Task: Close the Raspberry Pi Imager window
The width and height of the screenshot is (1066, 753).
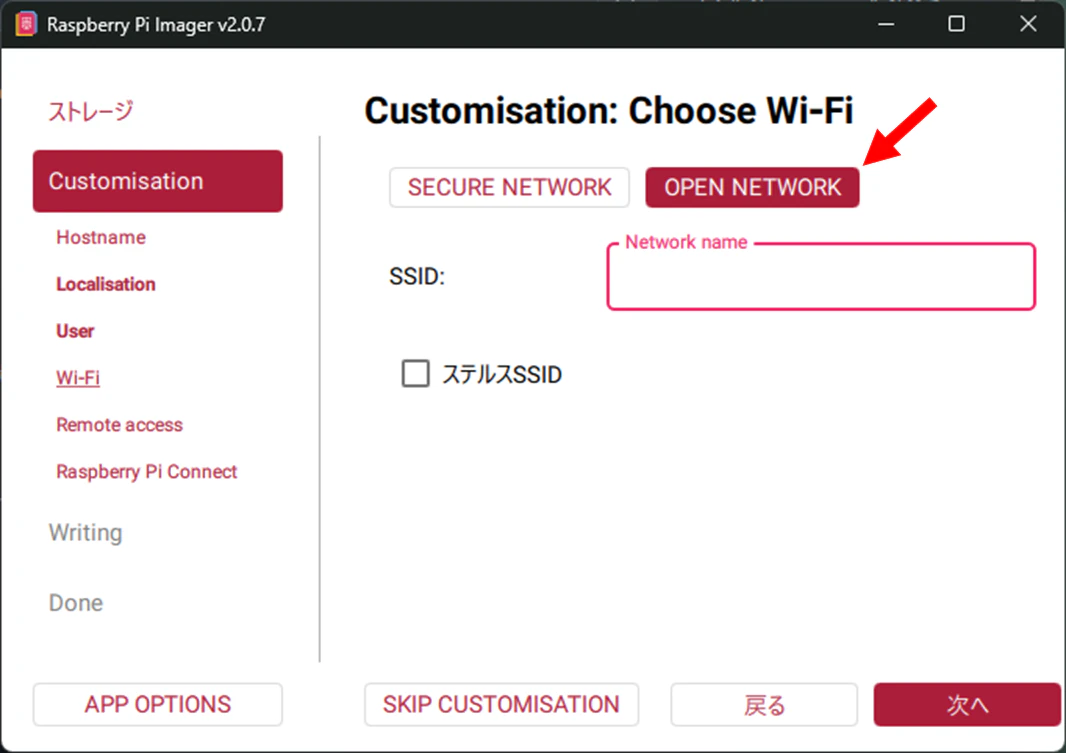Action: (x=1029, y=24)
